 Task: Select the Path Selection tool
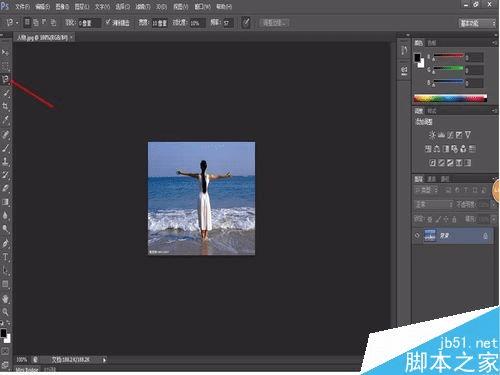pos(5,270)
